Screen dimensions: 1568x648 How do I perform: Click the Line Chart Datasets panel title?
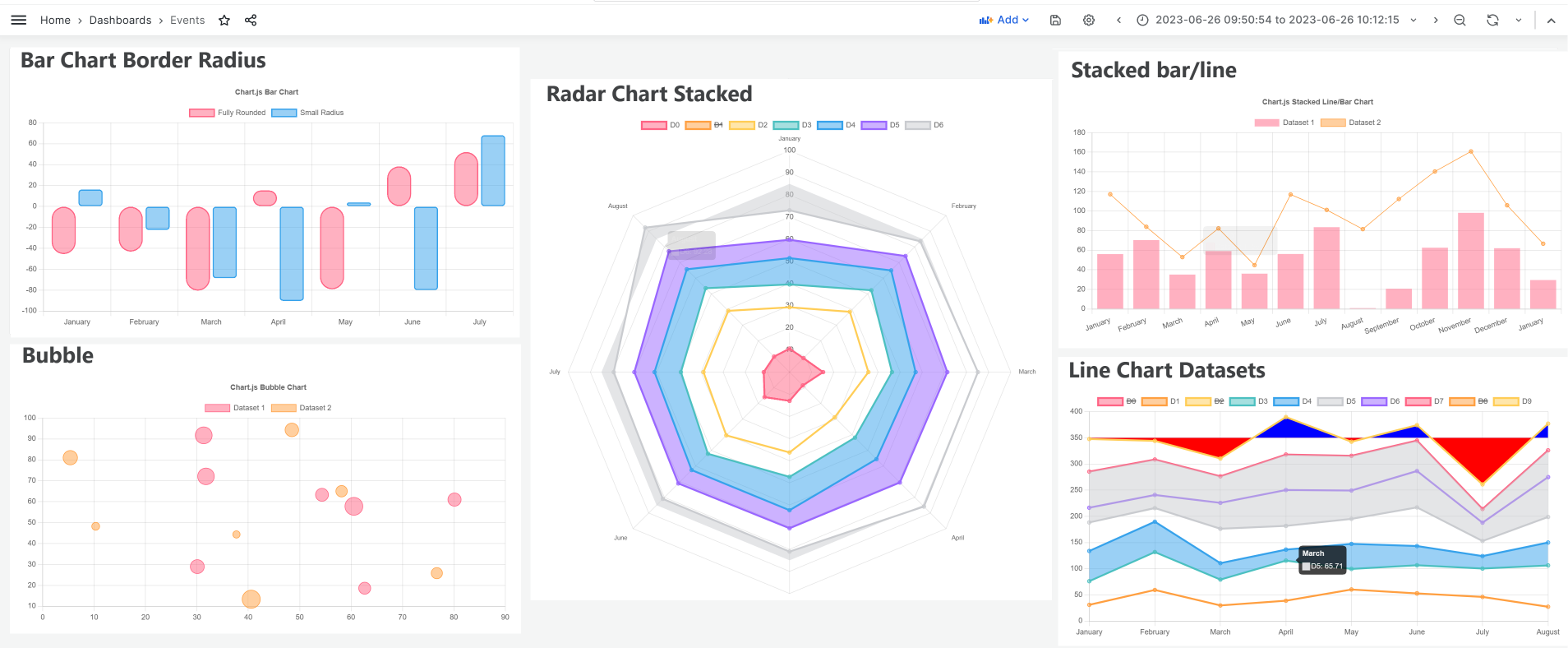(1167, 371)
